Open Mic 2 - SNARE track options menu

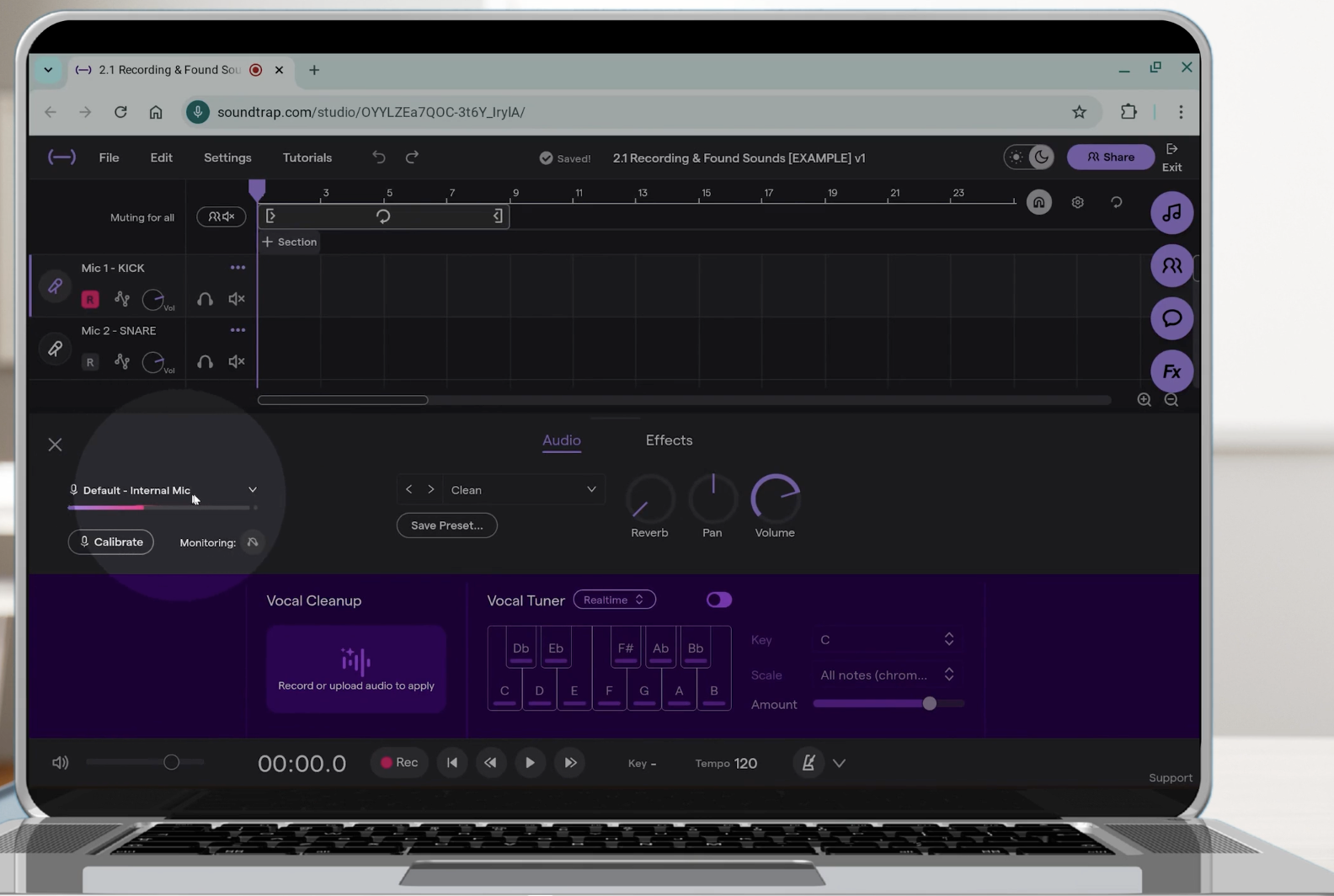pos(237,331)
